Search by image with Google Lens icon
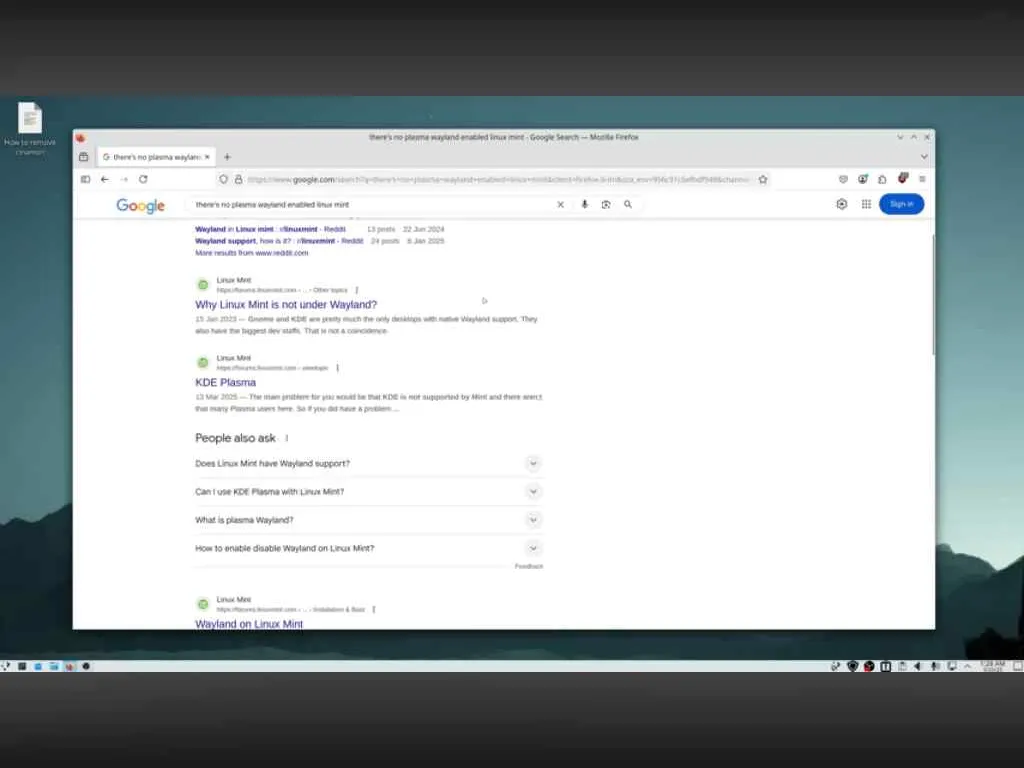1024x768 pixels. (x=606, y=204)
